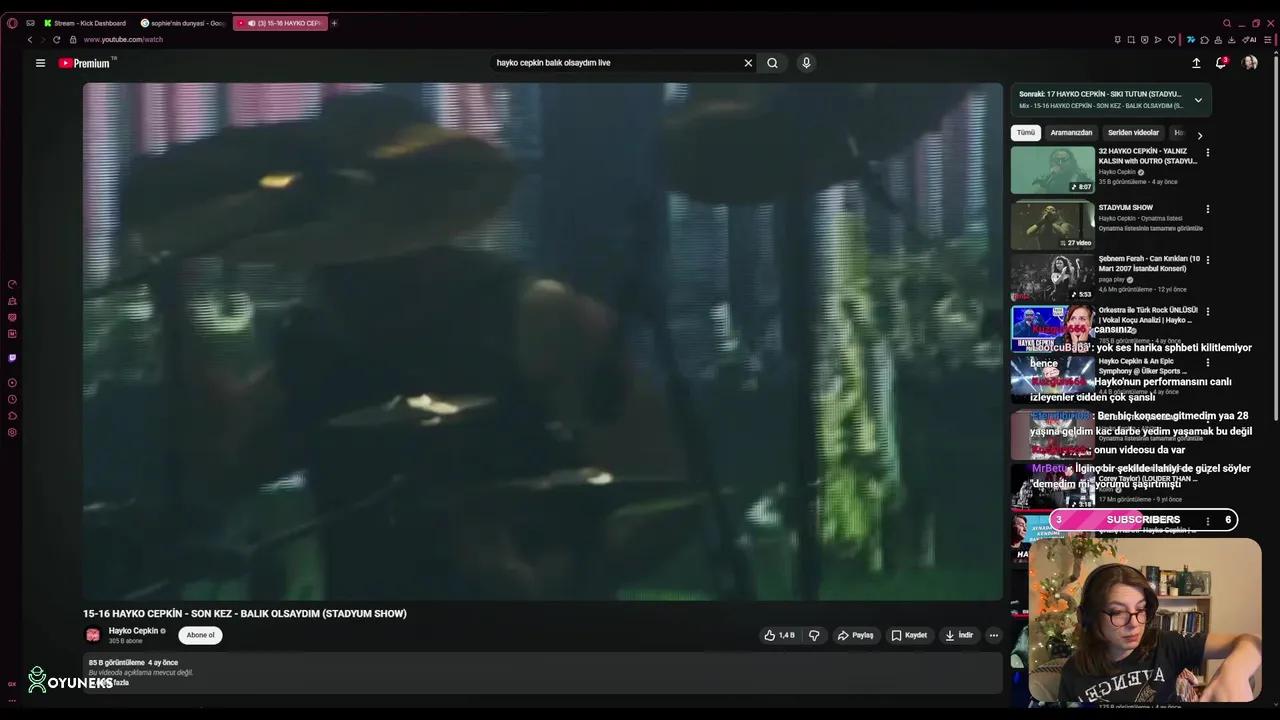Image resolution: width=1280 pixels, height=720 pixels.
Task: Open options for Hayko Cepkin & An Epic video
Action: click(x=1207, y=363)
